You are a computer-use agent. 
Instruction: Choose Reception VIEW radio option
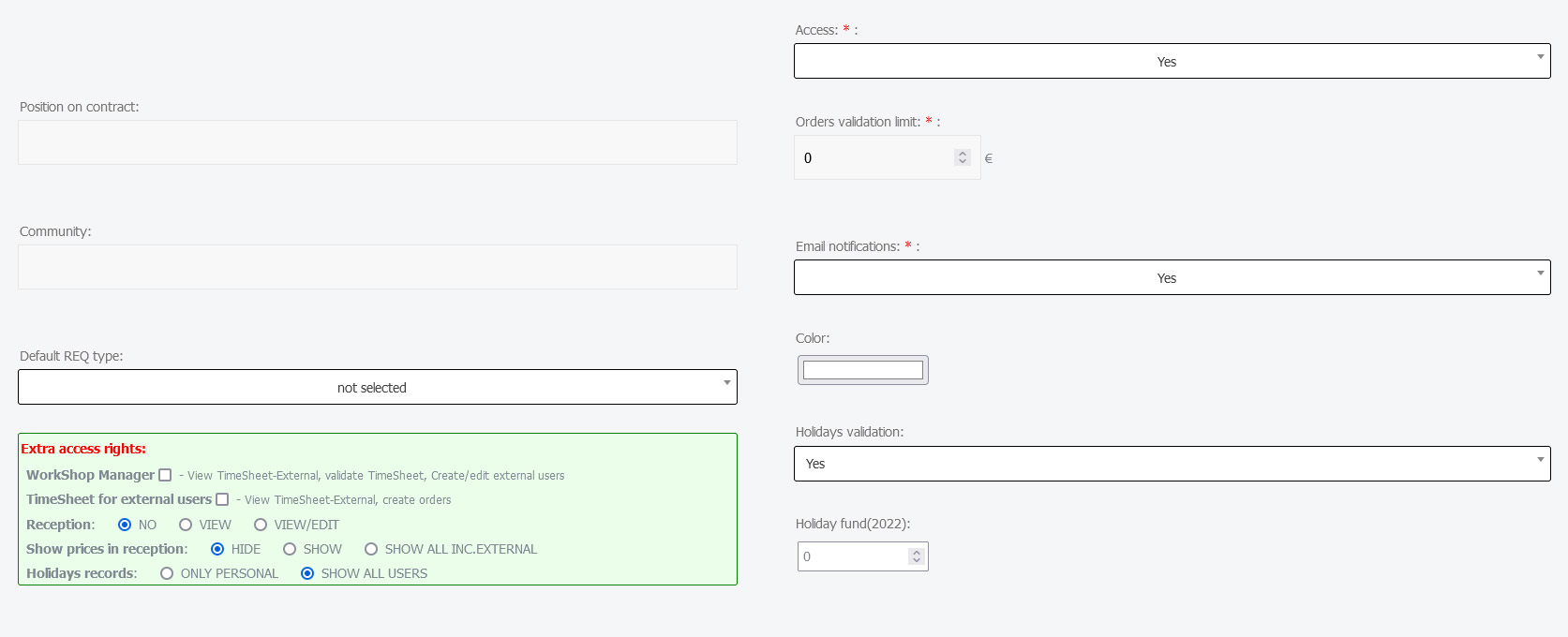coord(186,525)
